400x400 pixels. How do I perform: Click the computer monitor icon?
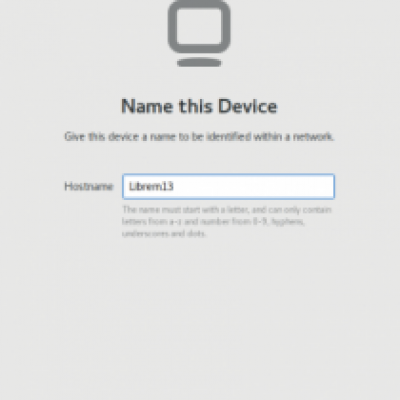tap(199, 33)
